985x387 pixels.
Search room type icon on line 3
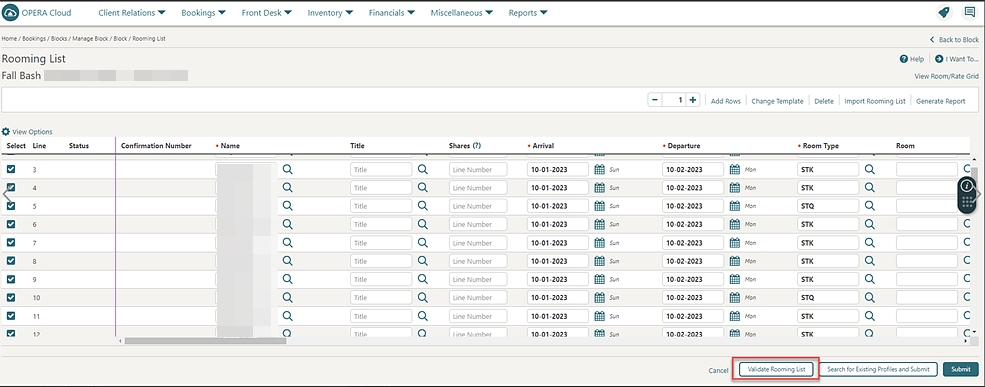point(870,170)
